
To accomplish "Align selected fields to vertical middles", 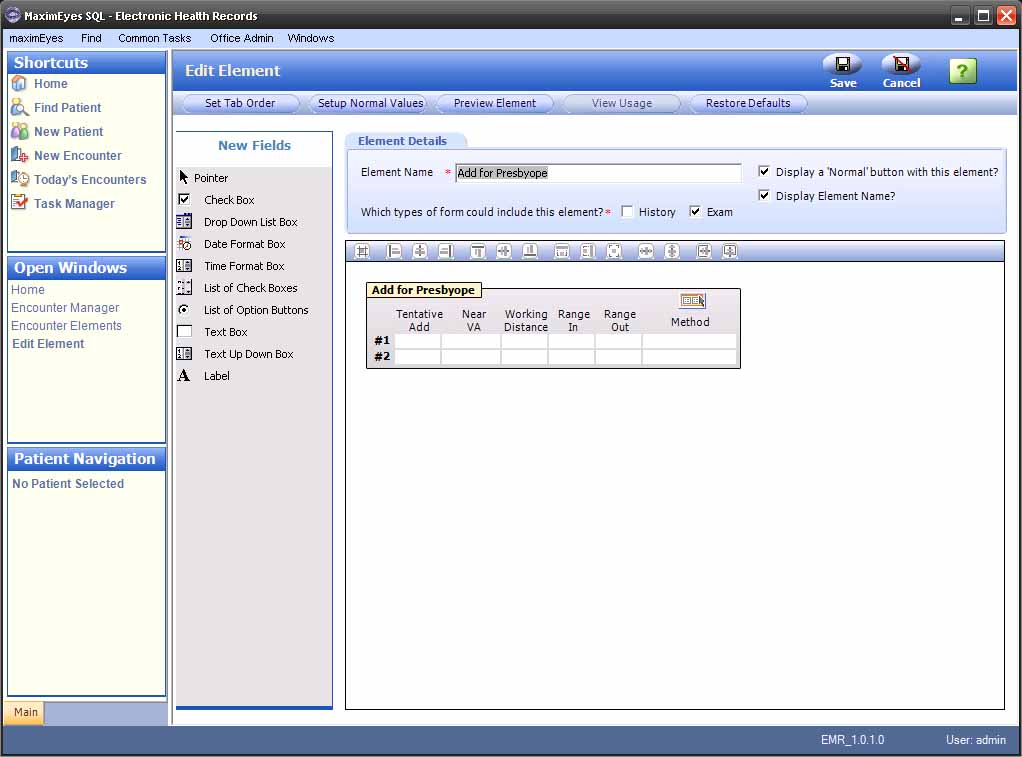I will pyautogui.click(x=504, y=251).
